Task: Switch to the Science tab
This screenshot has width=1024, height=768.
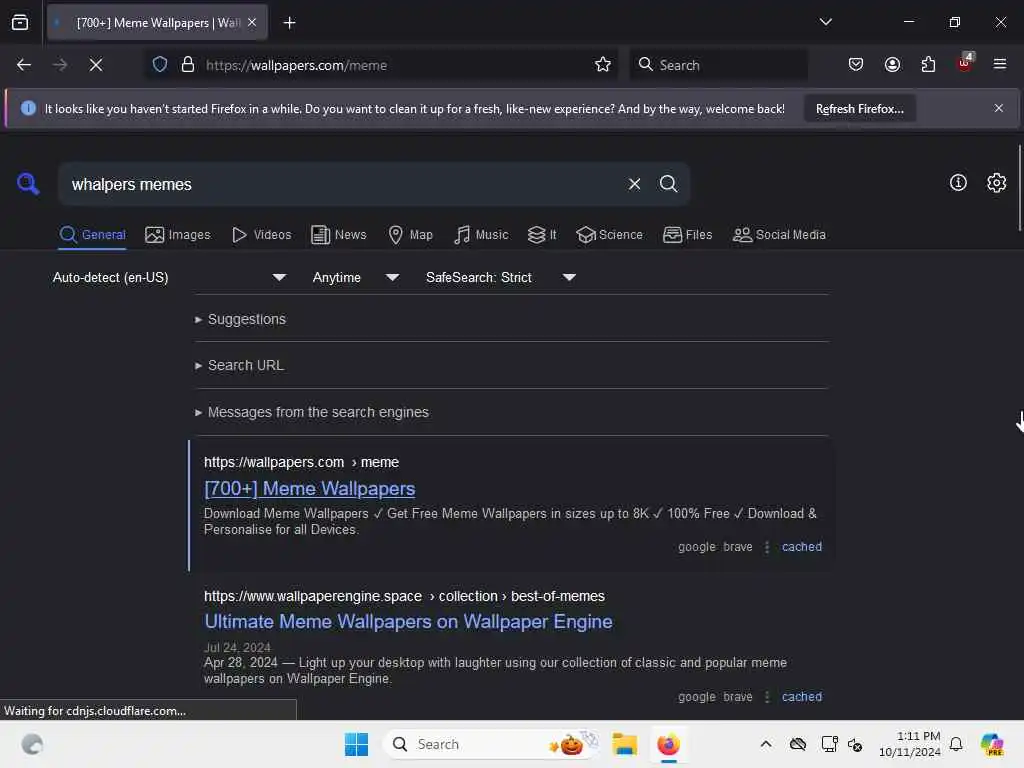Action: tap(609, 234)
